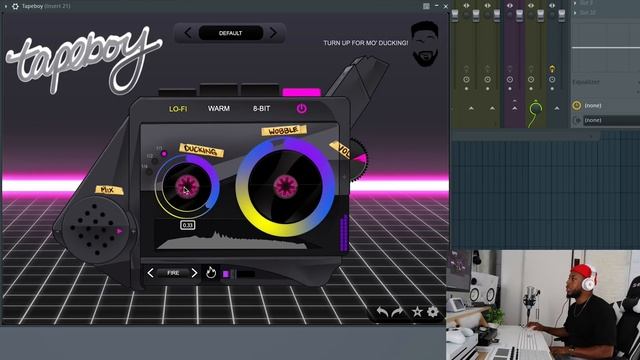
Task: Click the green send knob in the mixer
Action: pyautogui.click(x=536, y=108)
